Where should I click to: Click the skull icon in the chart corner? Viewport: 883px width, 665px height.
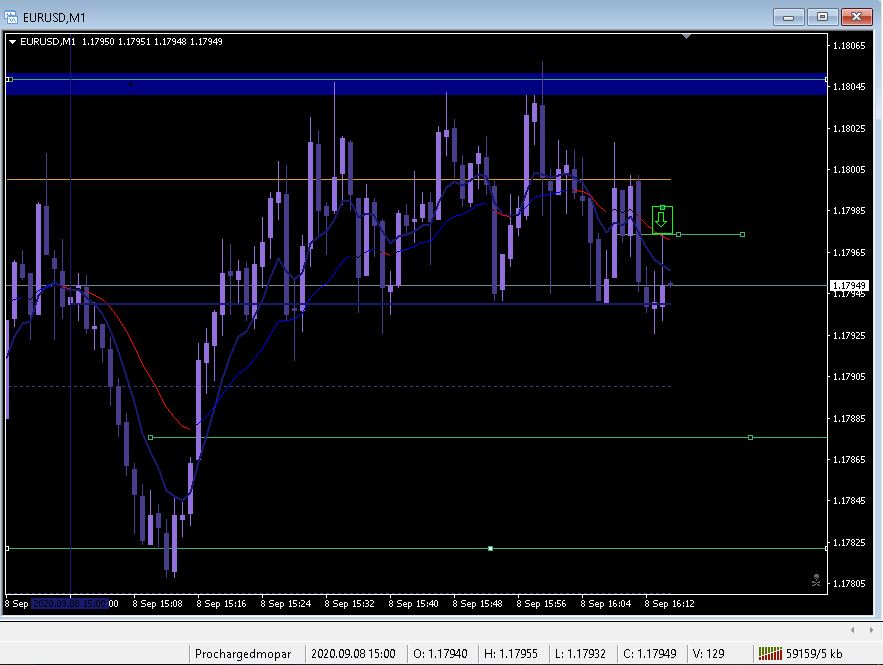pyautogui.click(x=815, y=580)
